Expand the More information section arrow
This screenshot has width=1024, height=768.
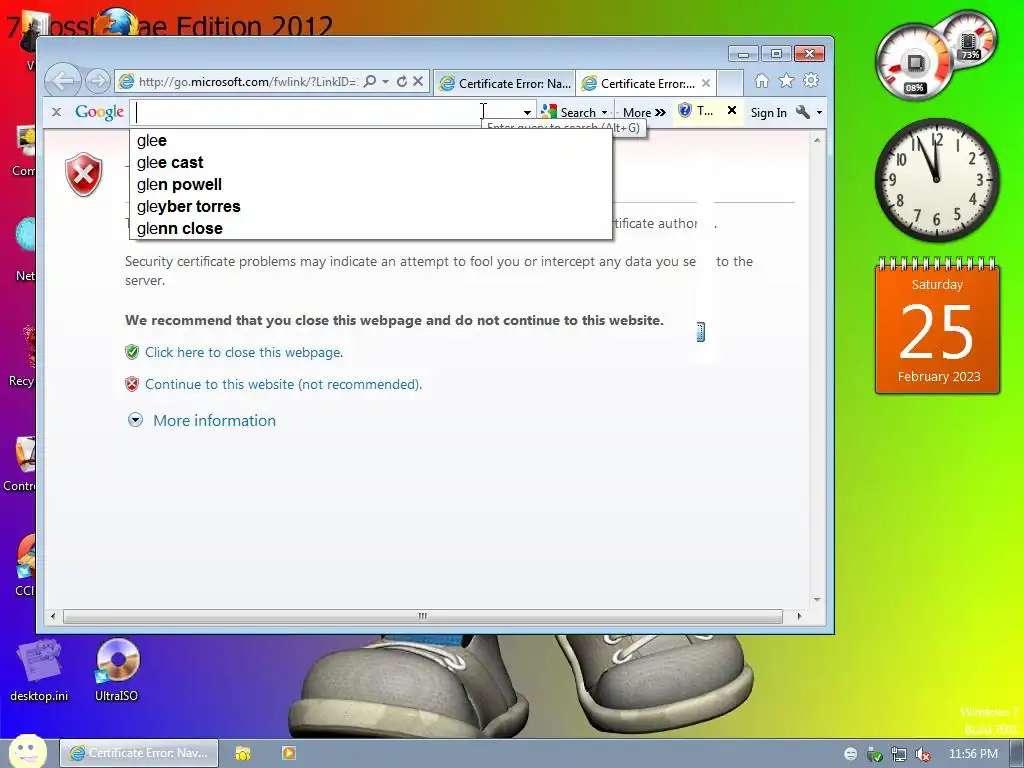(x=135, y=420)
